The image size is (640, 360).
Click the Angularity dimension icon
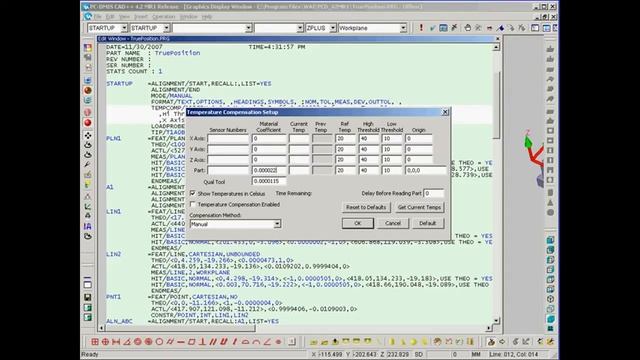pos(267,342)
